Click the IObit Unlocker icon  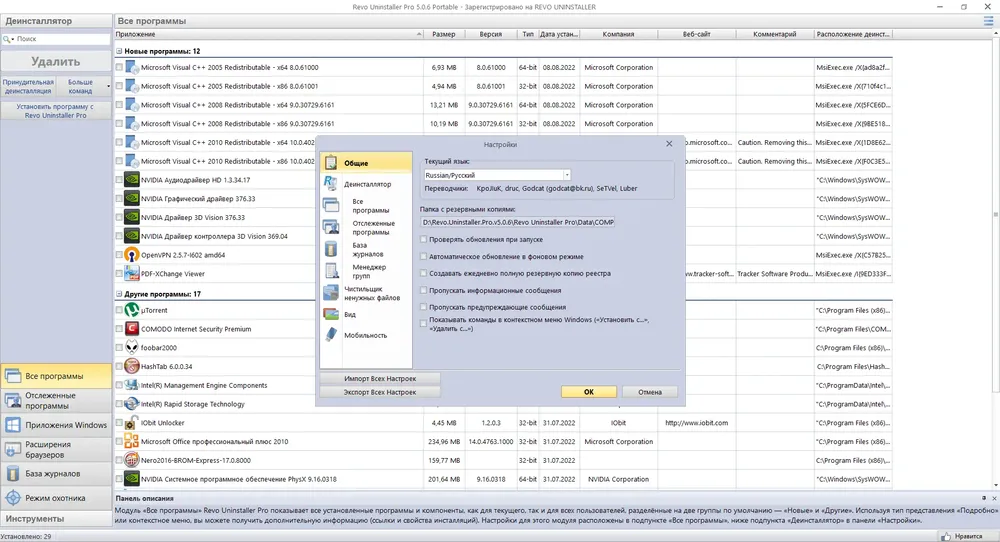pos(132,423)
